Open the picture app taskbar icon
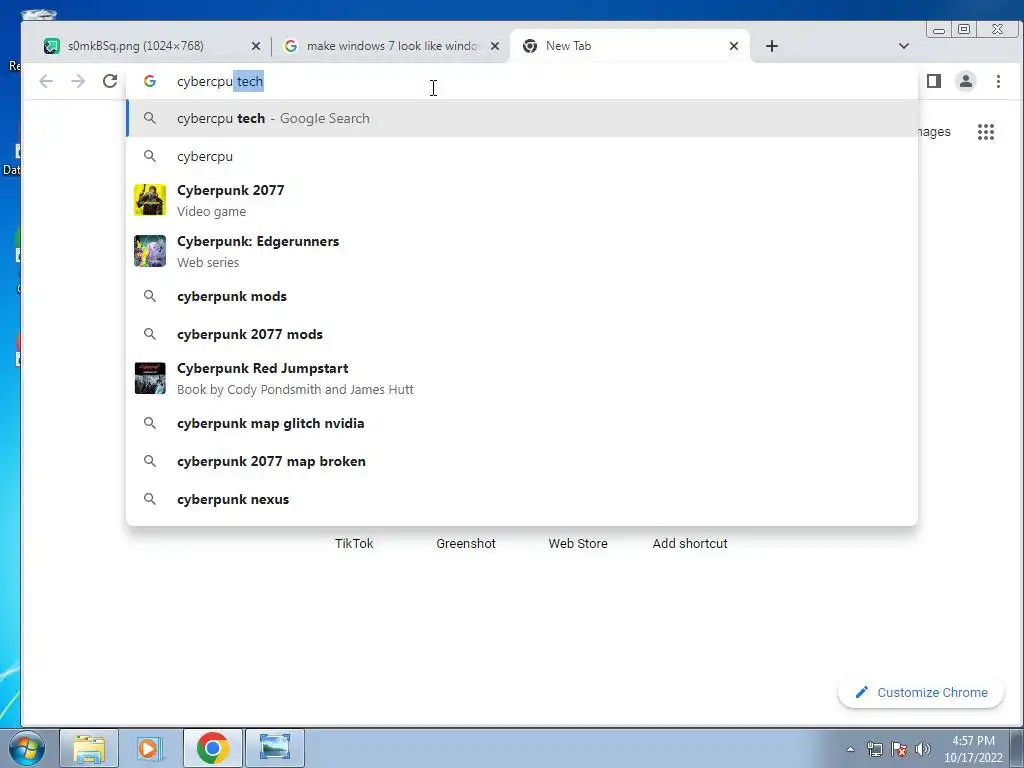 click(275, 748)
